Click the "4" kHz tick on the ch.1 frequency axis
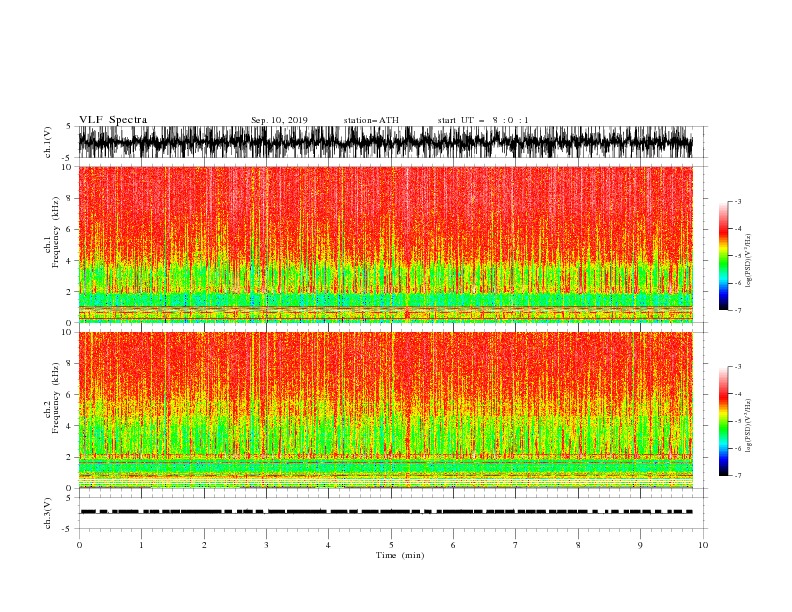Viewport: 792px width, 612px height. [x=69, y=261]
